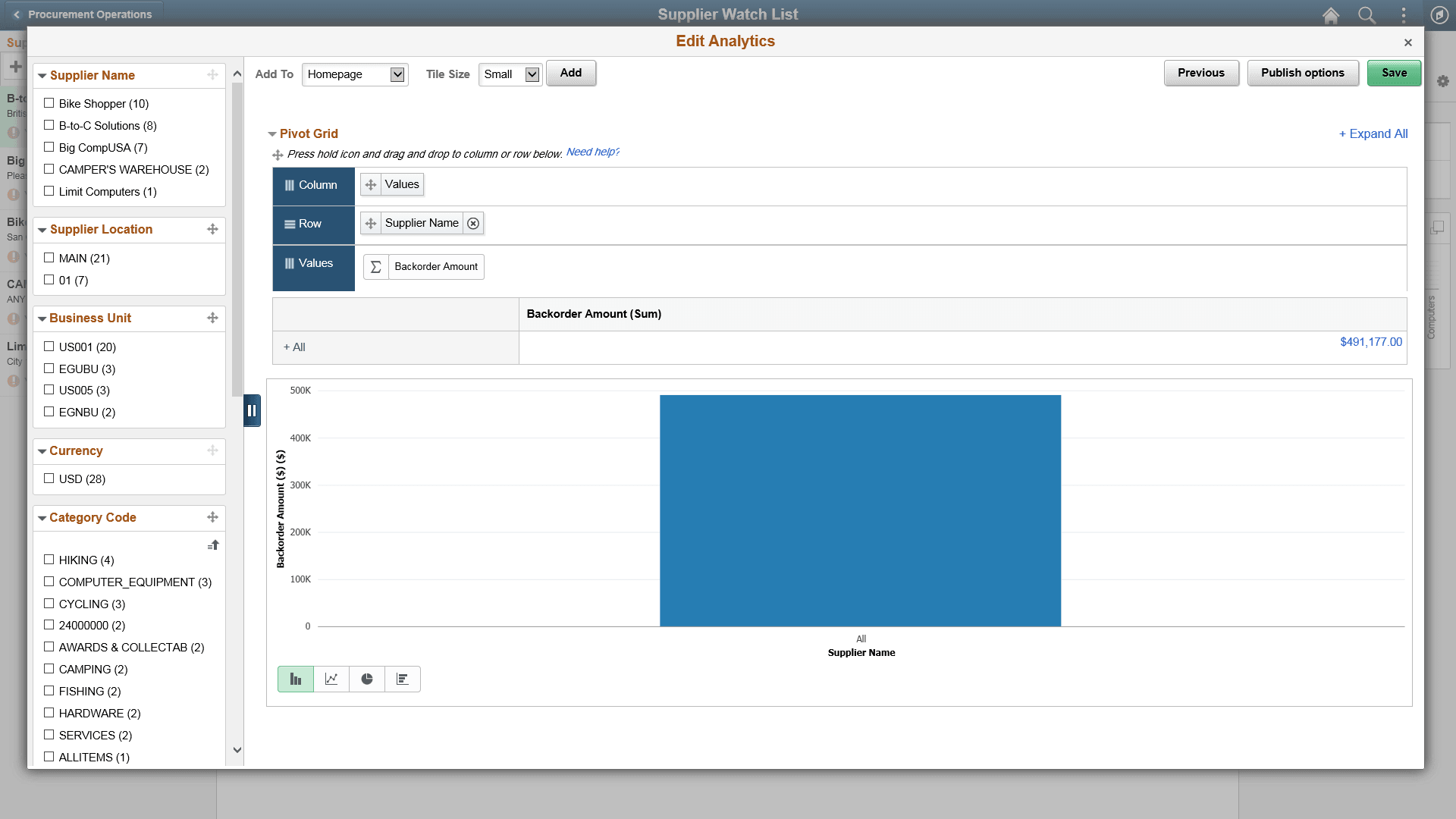Switch to the horizontal bar chart visualization
This screenshot has height=819, width=1456.
point(403,679)
